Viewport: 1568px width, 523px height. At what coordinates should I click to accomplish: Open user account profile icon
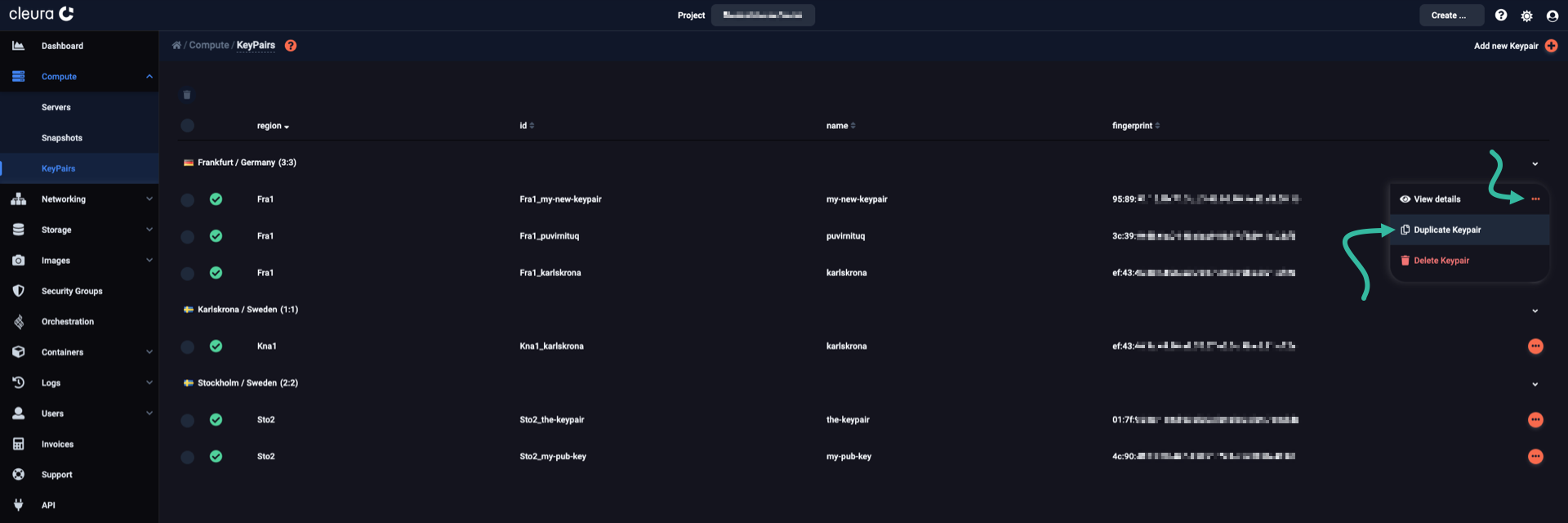(1552, 16)
